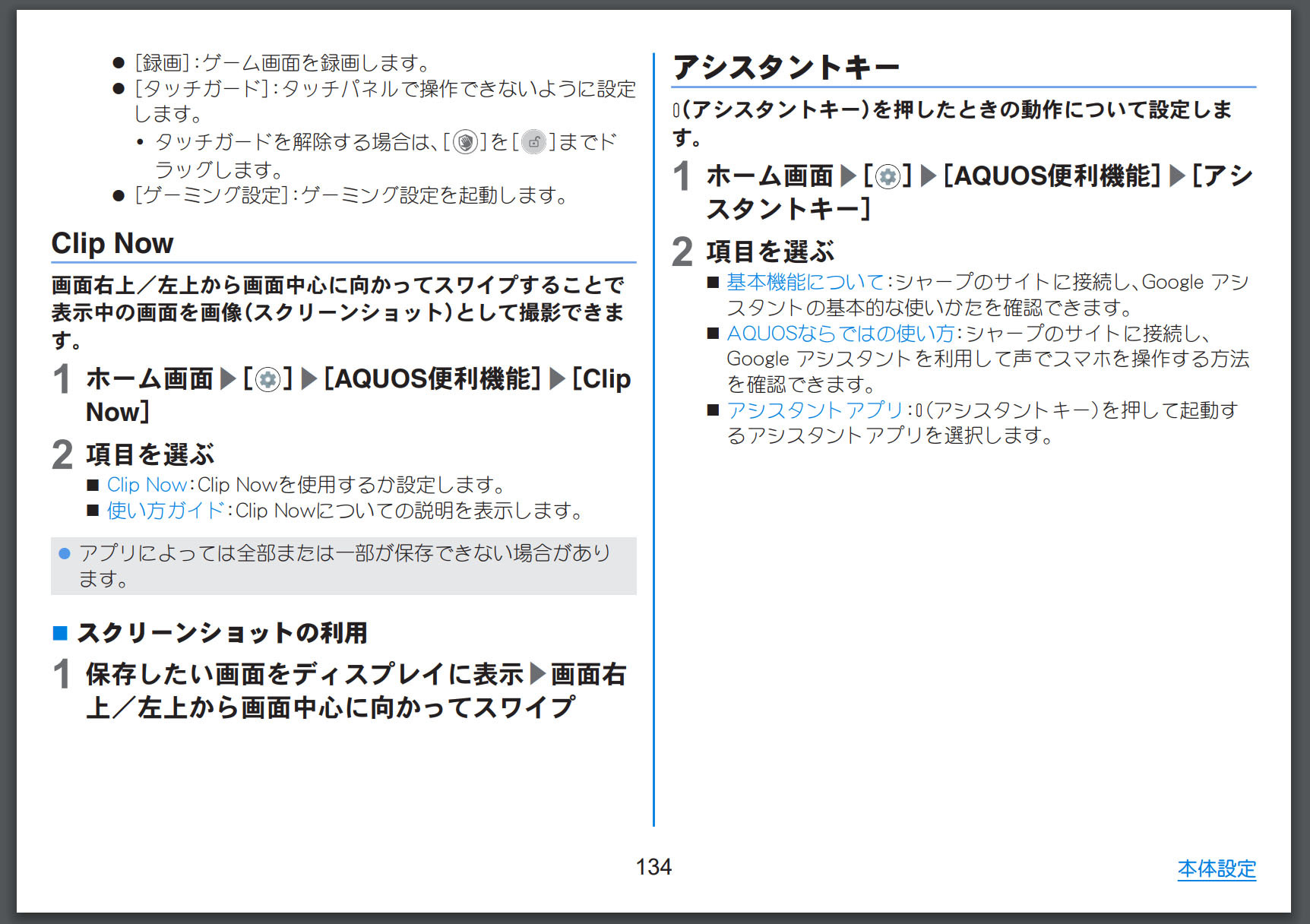Screen dimensions: 1310x924
Task: Click the settings gear icon in Clip Now step 1
Action: [267, 379]
